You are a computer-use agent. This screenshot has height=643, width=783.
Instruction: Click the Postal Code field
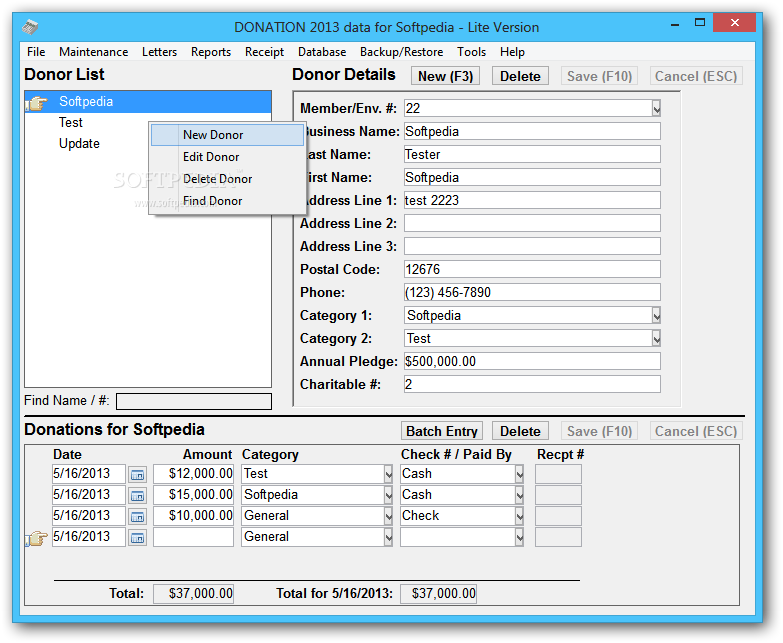(532, 269)
